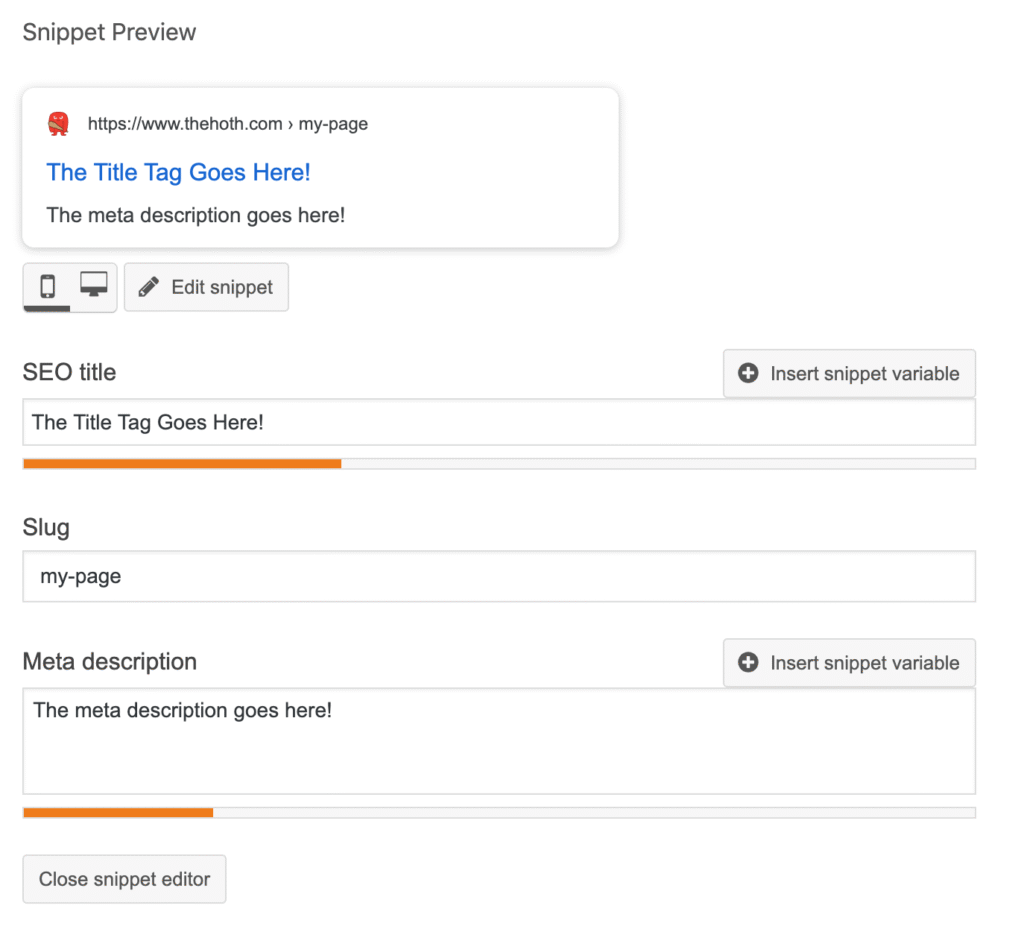Open Insert snippet variable for SEO title
The width and height of the screenshot is (1024, 932).
848,373
